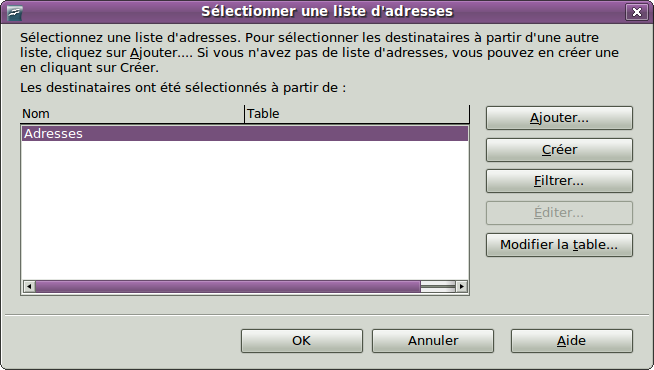
Task: Click the purple horizontal scrollbar thumb
Action: [x=228, y=286]
